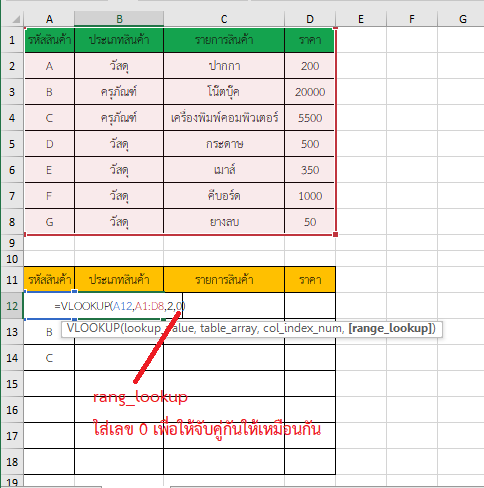Viewport: 484px width, 488px height.
Task: Click the VLOOKUP formula cell being edited
Action: click(103, 306)
